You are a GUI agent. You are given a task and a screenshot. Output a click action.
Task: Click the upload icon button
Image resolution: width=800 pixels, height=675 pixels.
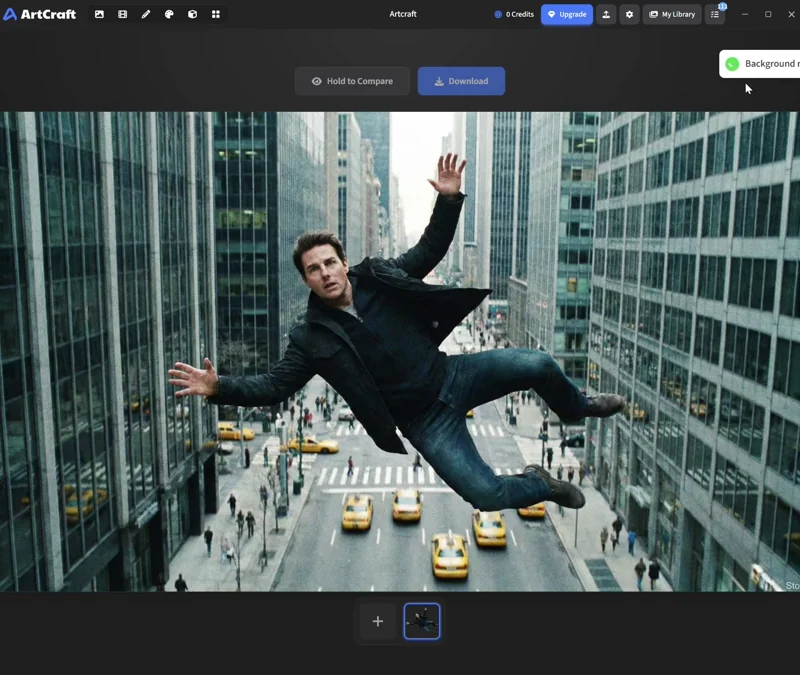(606, 14)
